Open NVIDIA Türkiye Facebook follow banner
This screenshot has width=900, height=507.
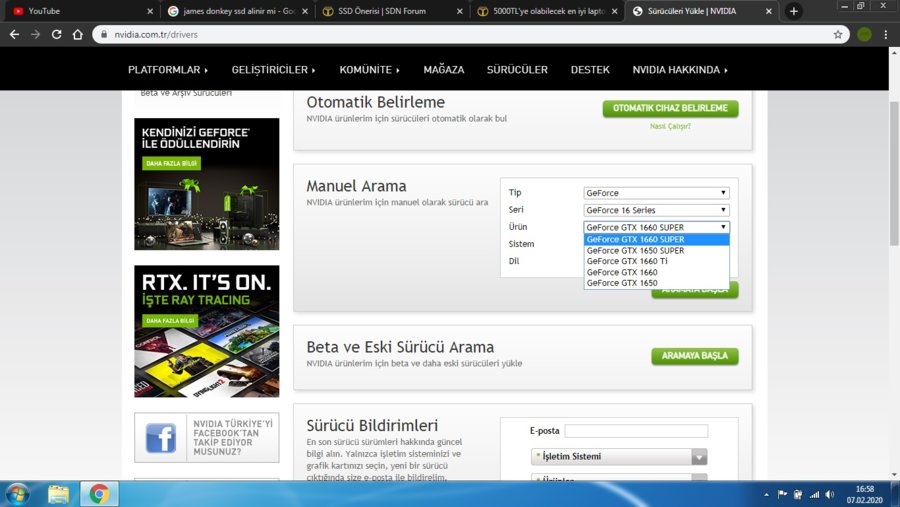(x=207, y=438)
